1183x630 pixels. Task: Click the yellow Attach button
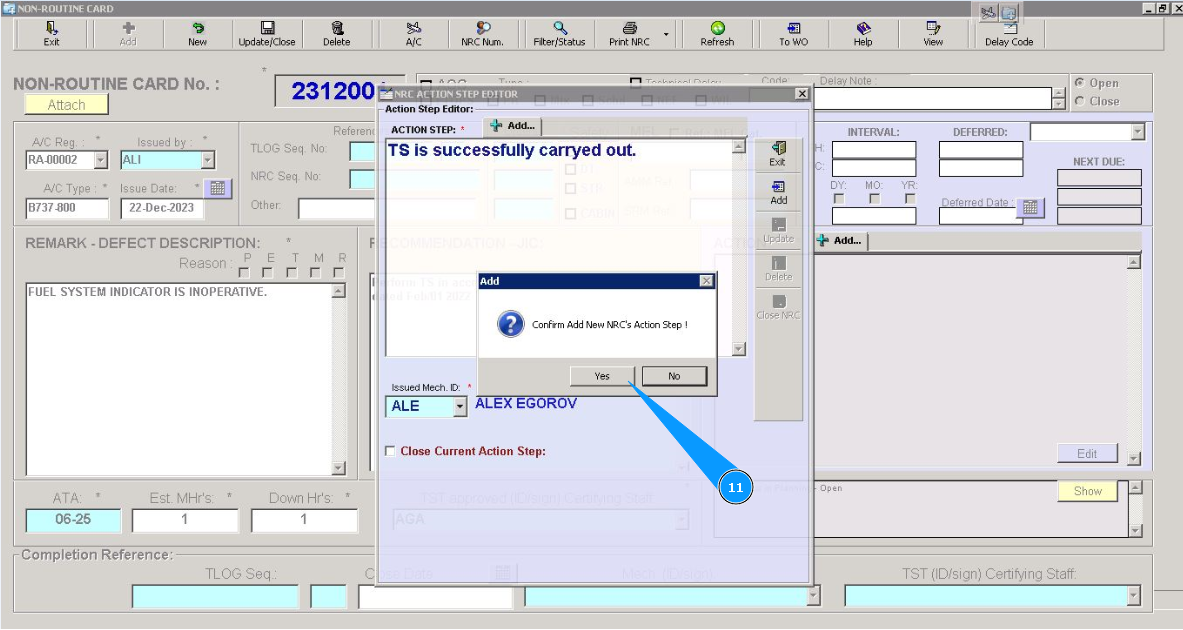click(66, 105)
